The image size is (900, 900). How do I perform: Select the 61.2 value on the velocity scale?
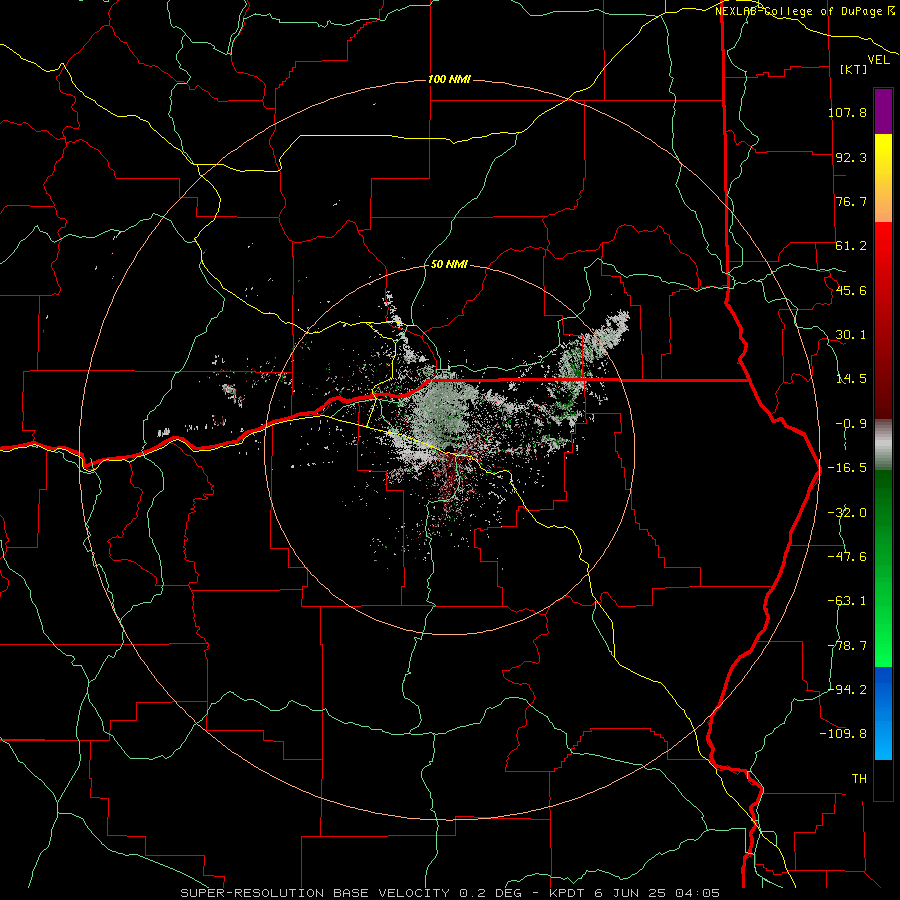tap(851, 246)
